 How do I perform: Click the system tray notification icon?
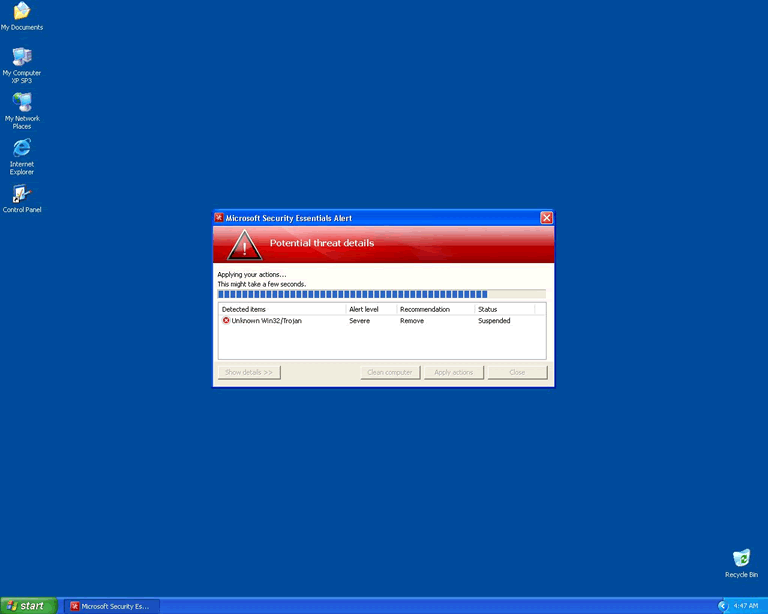pos(723,606)
